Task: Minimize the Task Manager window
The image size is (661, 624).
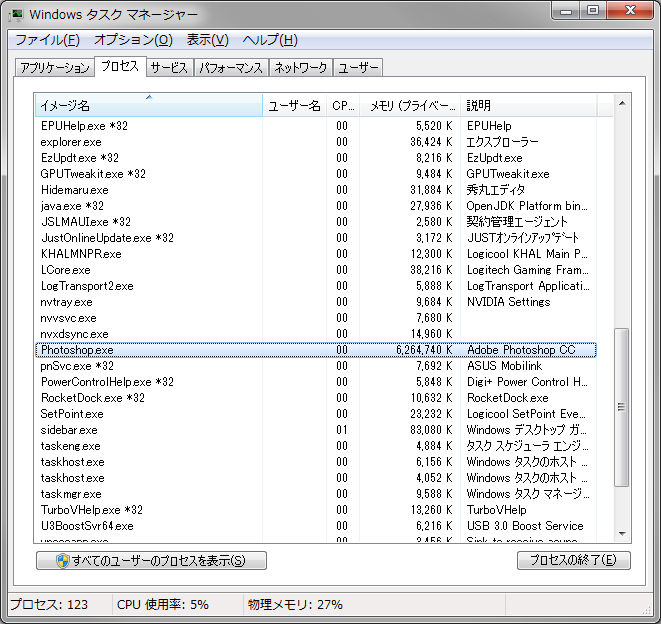Action: [x=566, y=11]
